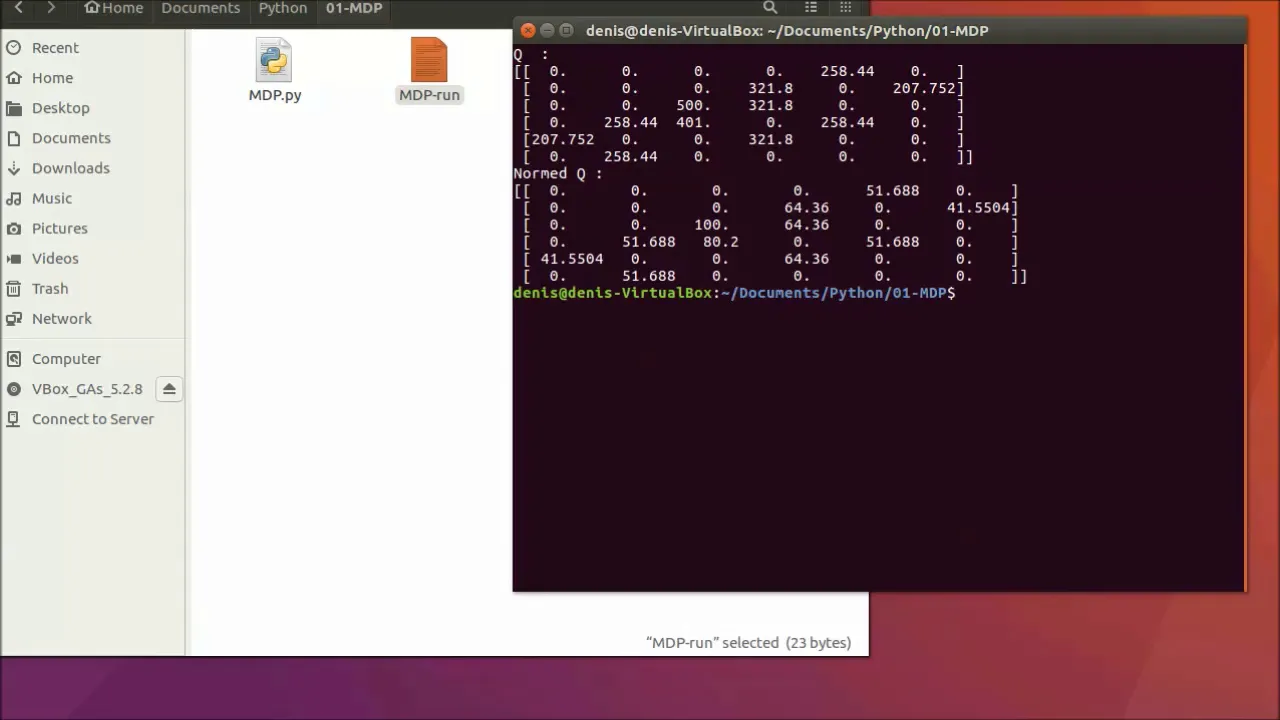Click the Videos film icon in sidebar
1280x720 pixels.
tap(14, 258)
